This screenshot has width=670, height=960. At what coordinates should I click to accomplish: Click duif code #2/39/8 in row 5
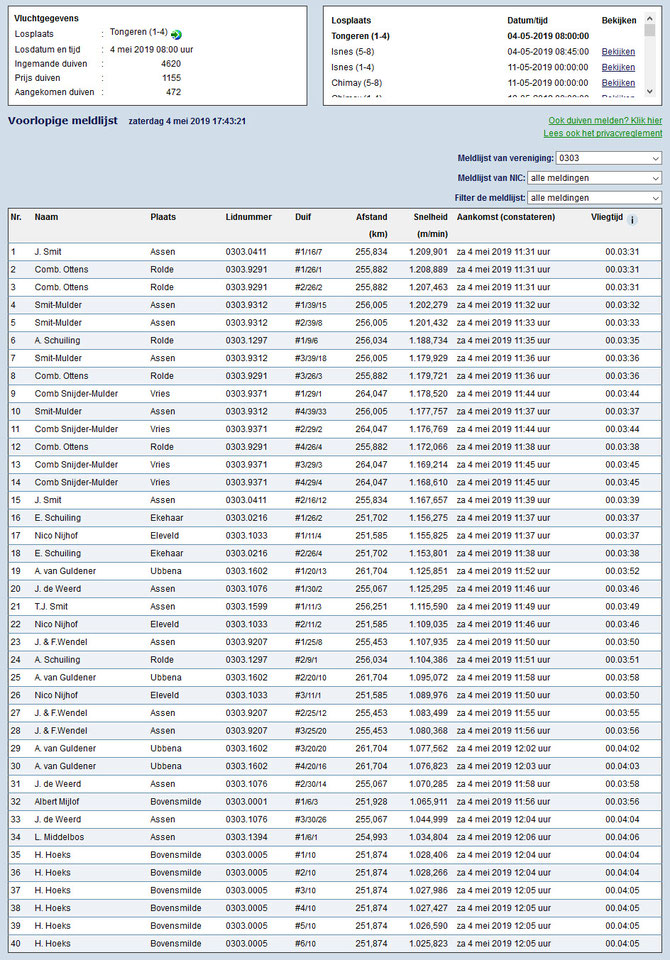tap(311, 323)
